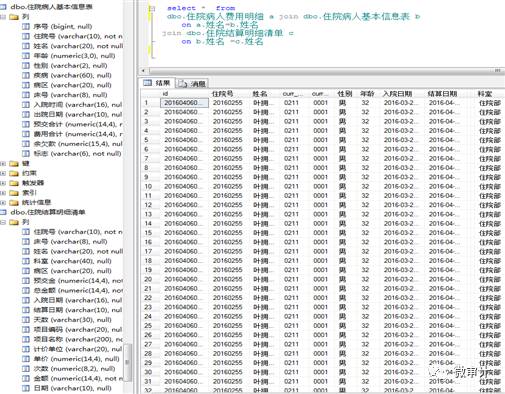Image resolution: width=505 pixels, height=394 pixels.
Task: Click the 年龄 value 32 in row 15
Action: point(365,233)
